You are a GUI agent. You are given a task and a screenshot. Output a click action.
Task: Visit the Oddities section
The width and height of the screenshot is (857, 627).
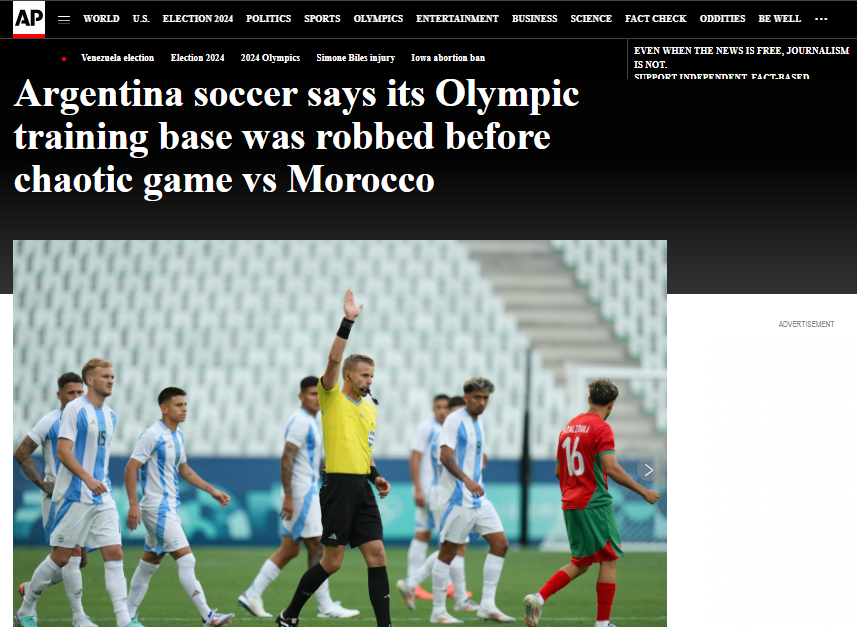722,19
